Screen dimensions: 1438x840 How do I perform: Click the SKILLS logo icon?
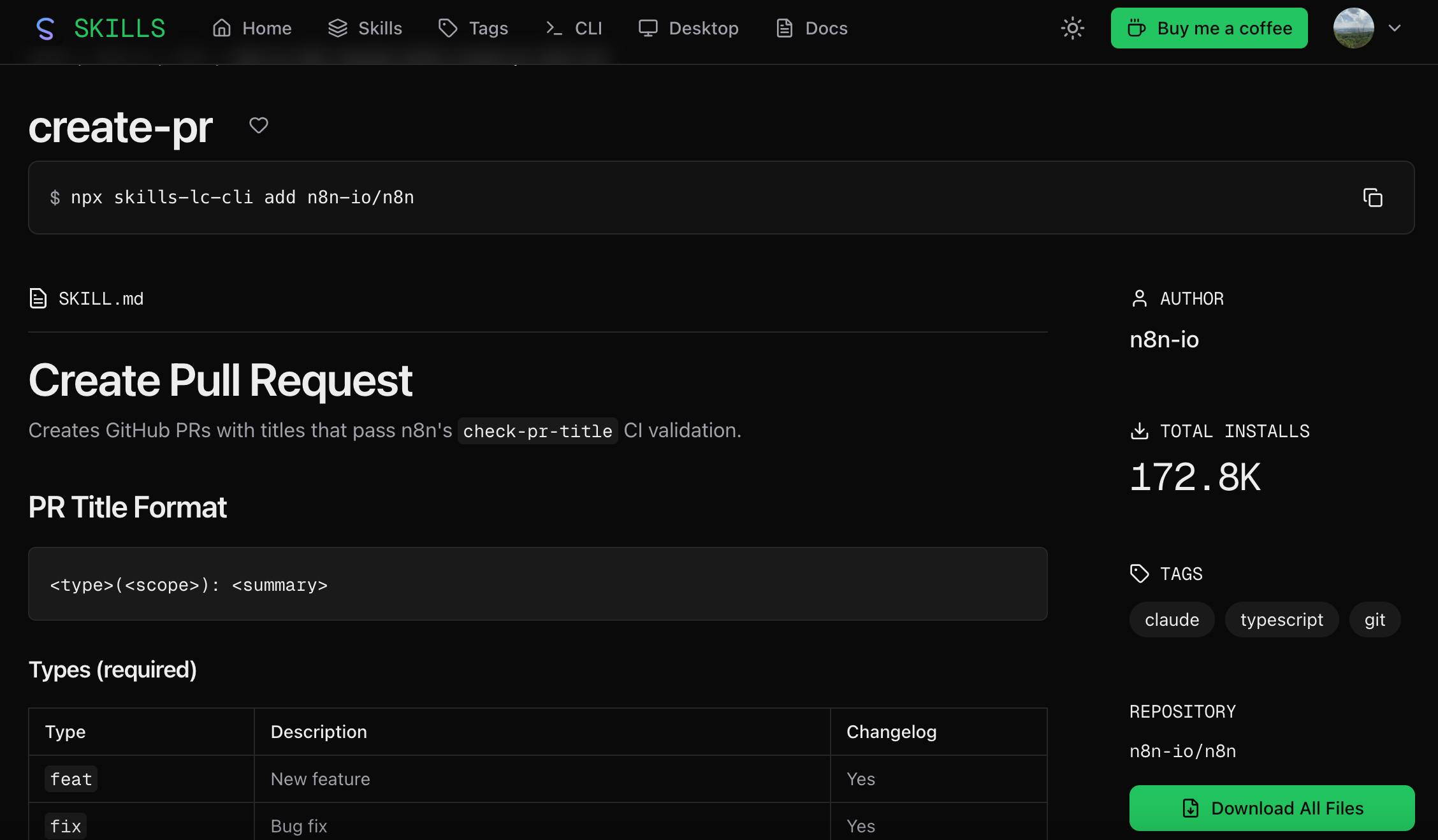pos(45,28)
